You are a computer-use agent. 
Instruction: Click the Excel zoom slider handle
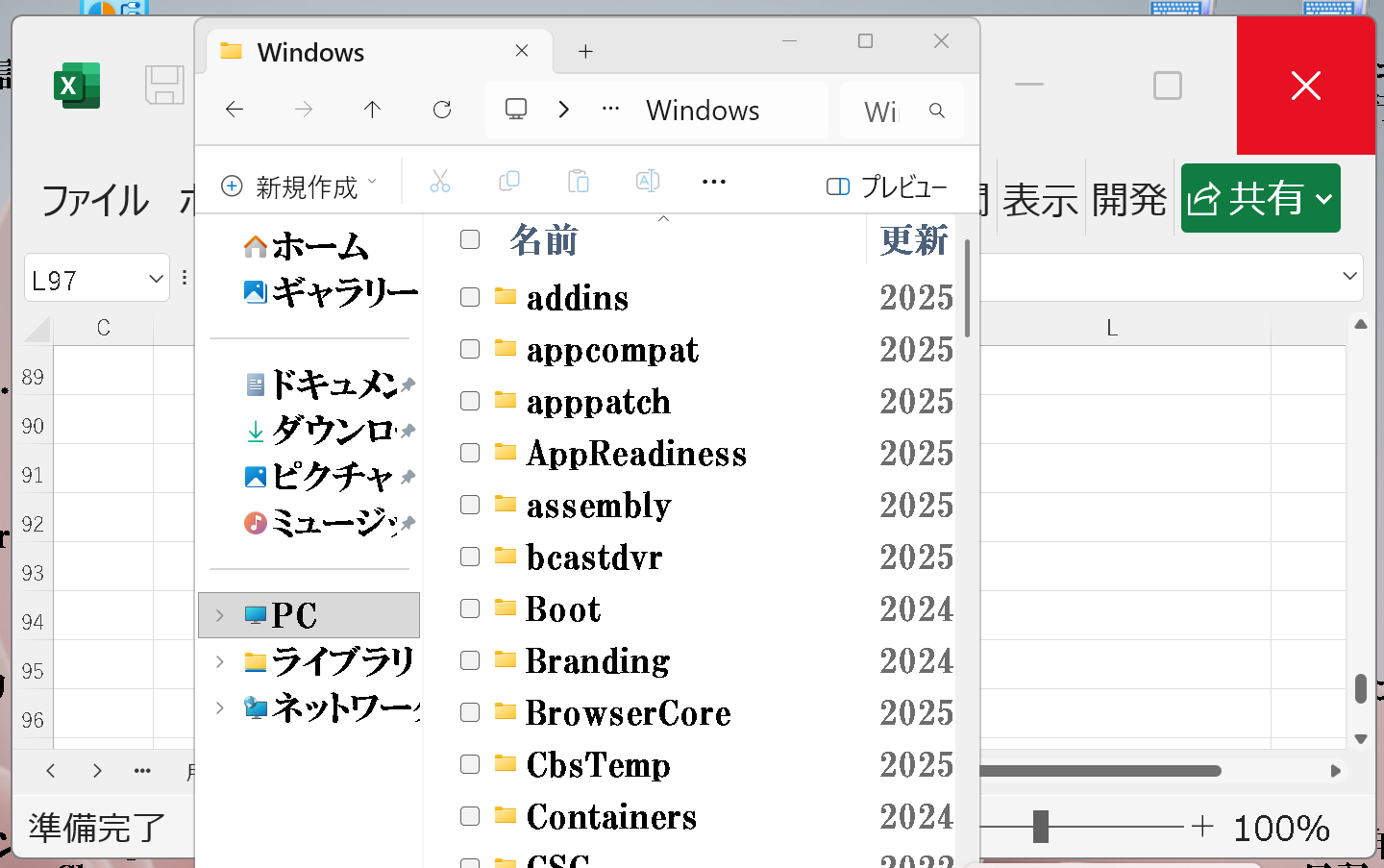tap(1040, 827)
